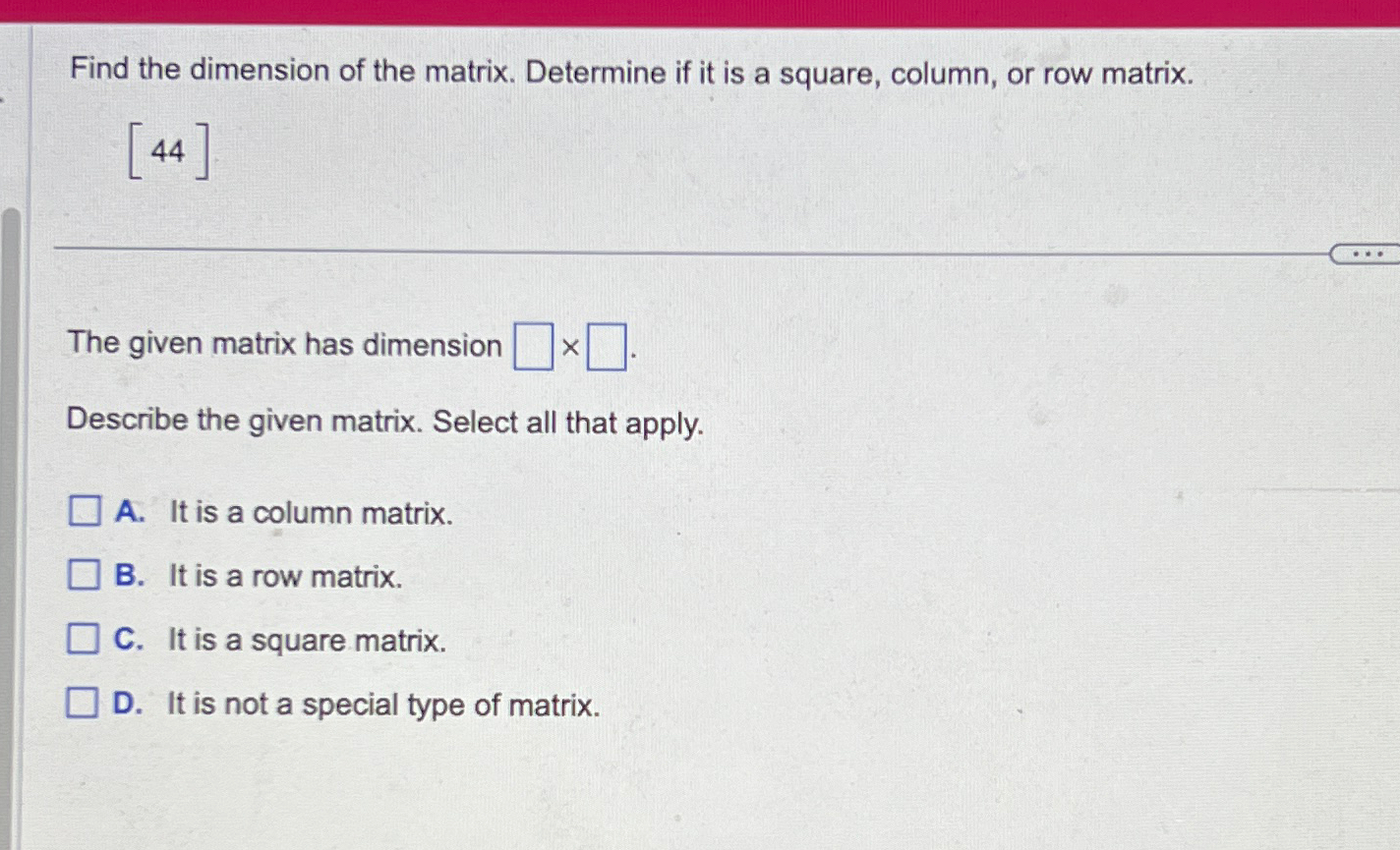
Task: Click the multiplication × symbol between boxes
Action: (x=570, y=347)
